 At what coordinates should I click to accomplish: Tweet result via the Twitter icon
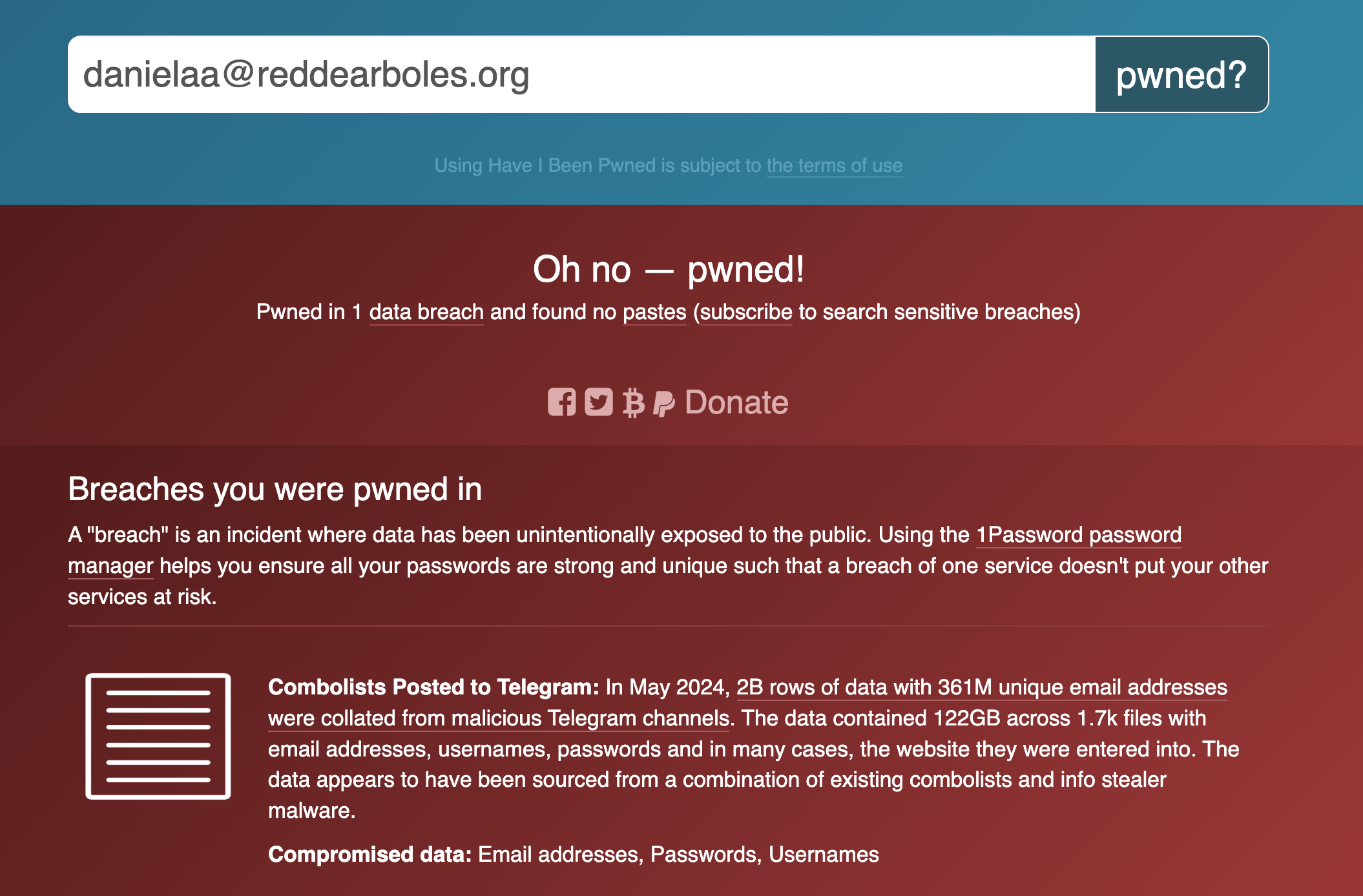pyautogui.click(x=599, y=402)
